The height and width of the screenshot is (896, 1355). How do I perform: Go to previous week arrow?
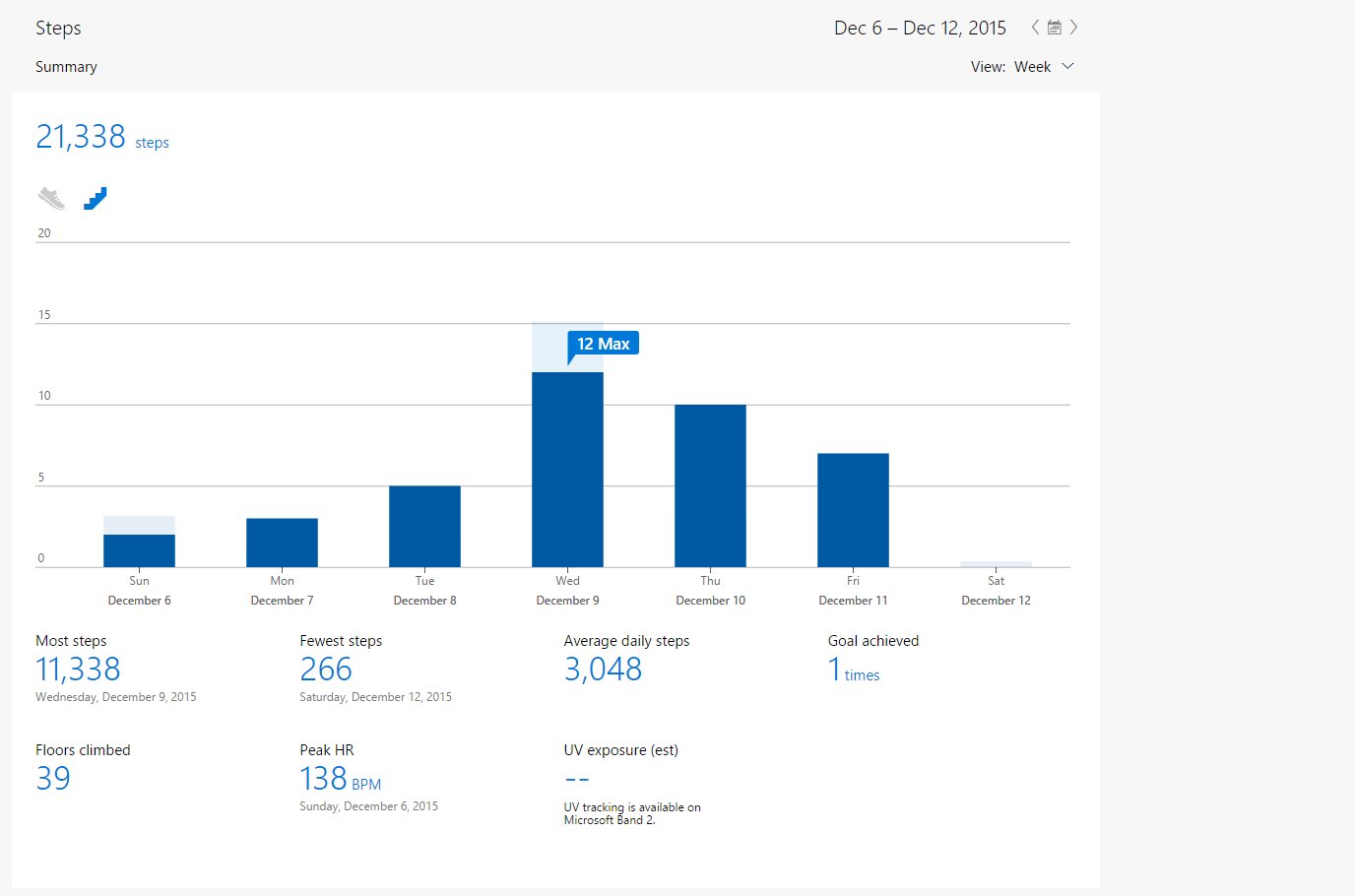[x=1035, y=28]
